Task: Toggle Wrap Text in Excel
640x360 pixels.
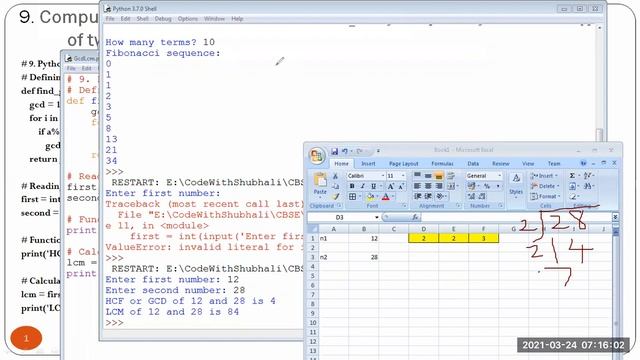Action: 451,176
